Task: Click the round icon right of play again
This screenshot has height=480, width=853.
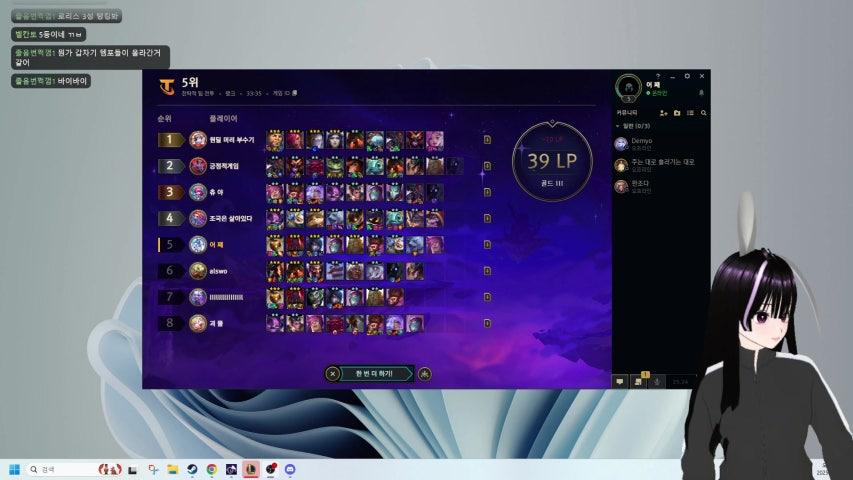Action: coord(425,374)
